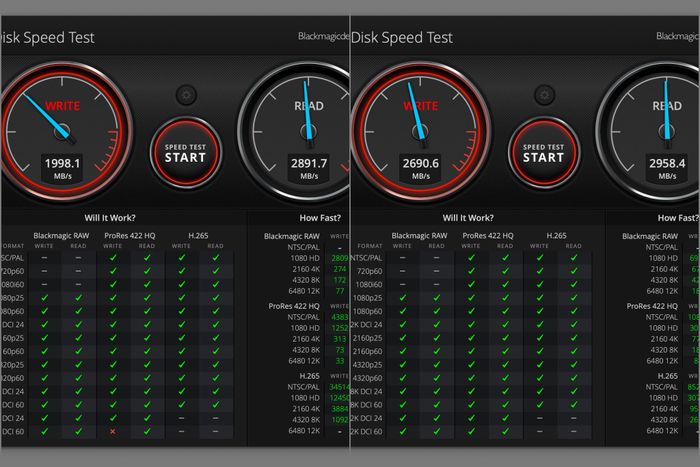Click right window 720p60 ProRes 422 HQ write checkmark
The height and width of the screenshot is (467, 700).
click(x=471, y=271)
